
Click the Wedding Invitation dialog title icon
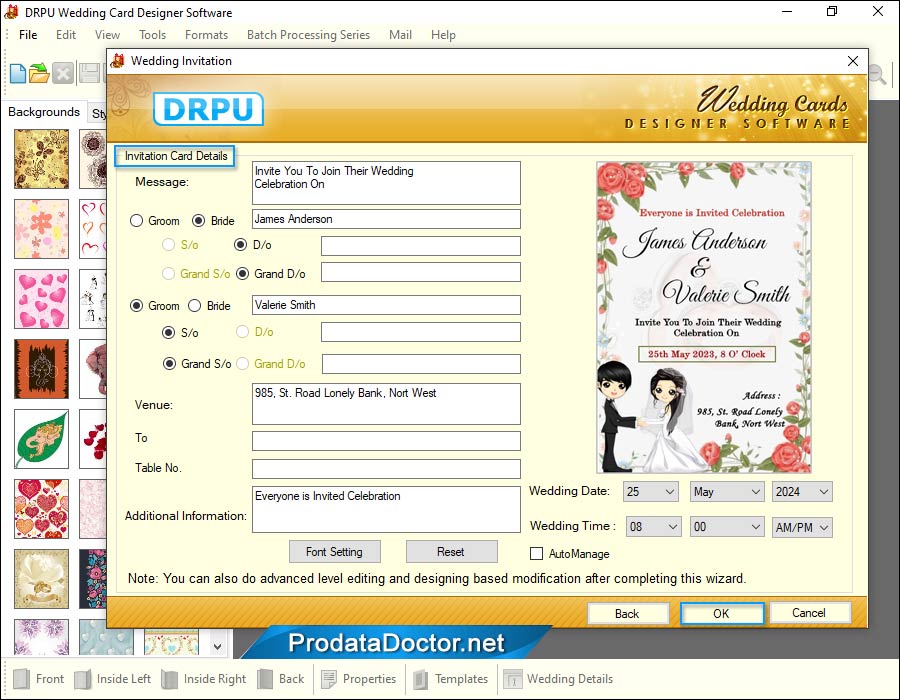tap(118, 61)
